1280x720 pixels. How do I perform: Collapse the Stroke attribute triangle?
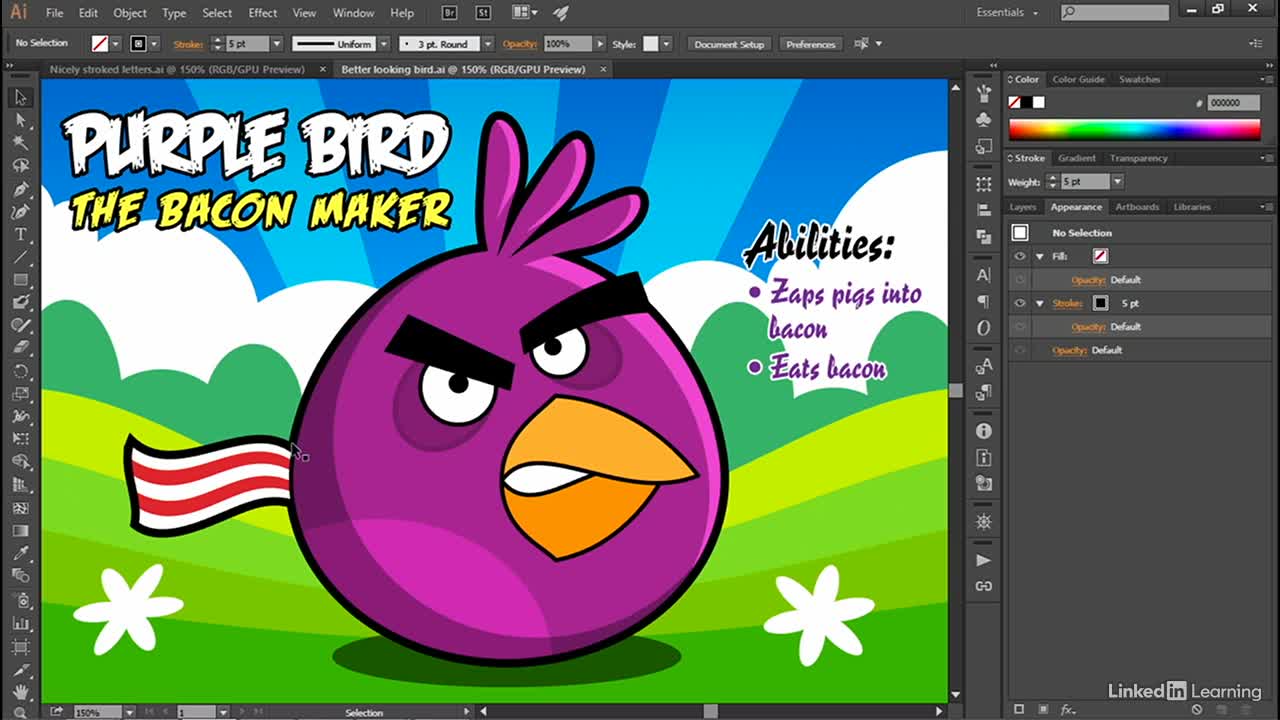click(x=1040, y=303)
